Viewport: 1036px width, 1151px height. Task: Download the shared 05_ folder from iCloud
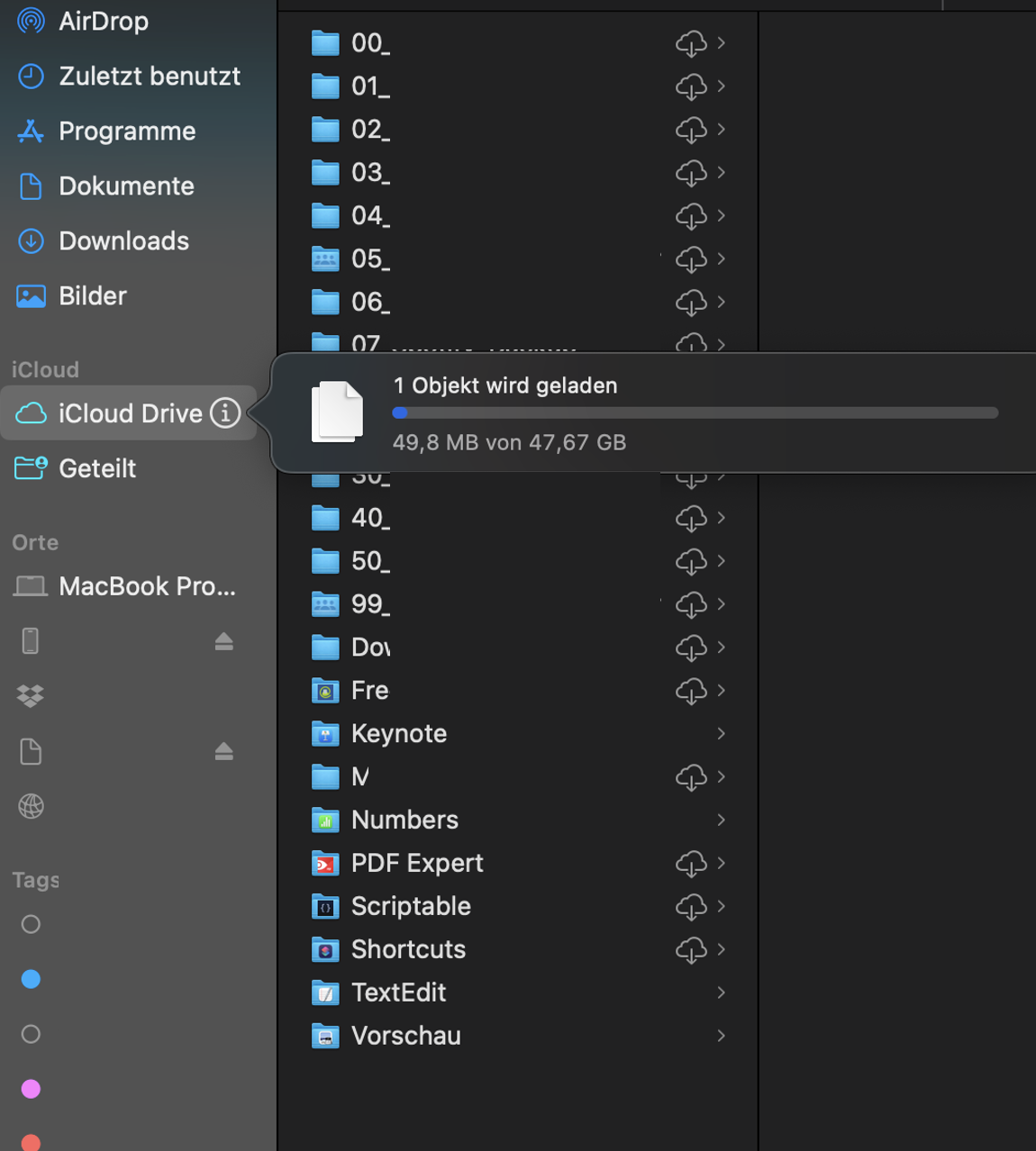tap(691, 259)
